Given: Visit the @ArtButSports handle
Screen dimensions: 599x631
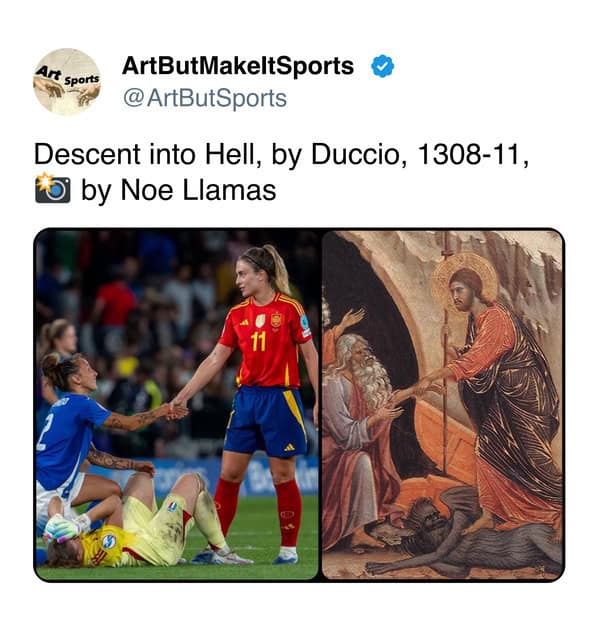Looking at the screenshot, I should click(x=205, y=98).
